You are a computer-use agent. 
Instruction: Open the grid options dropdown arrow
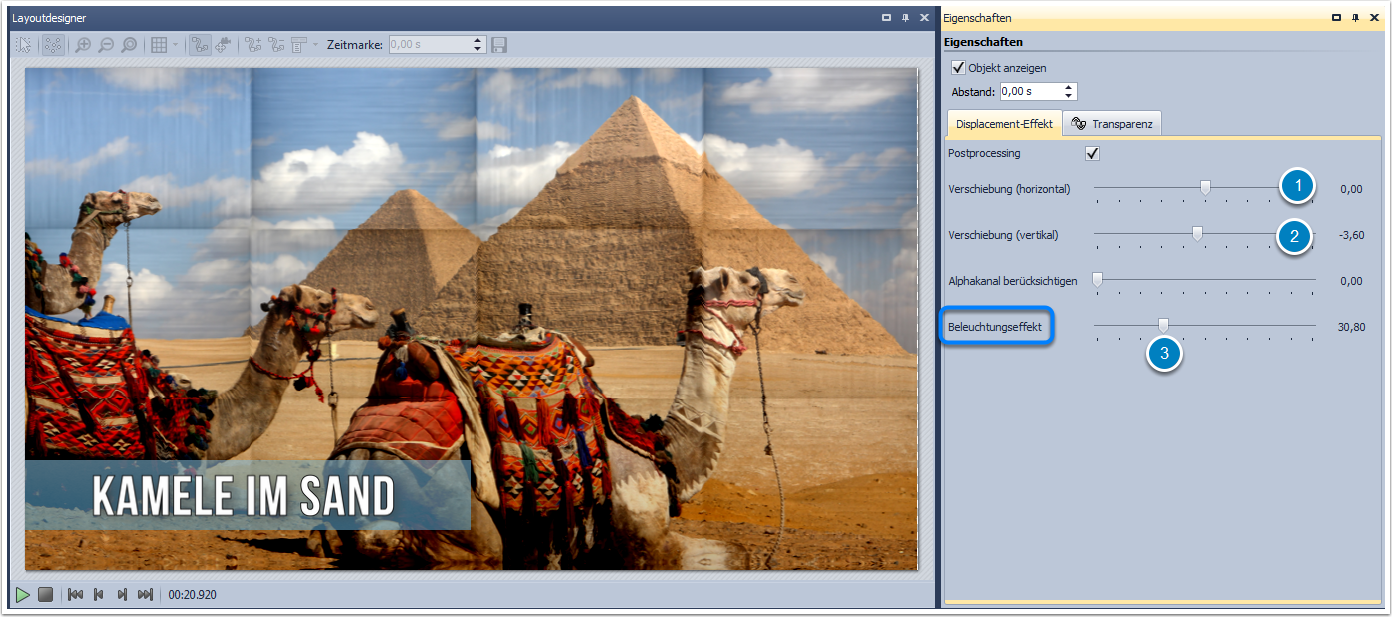[176, 45]
